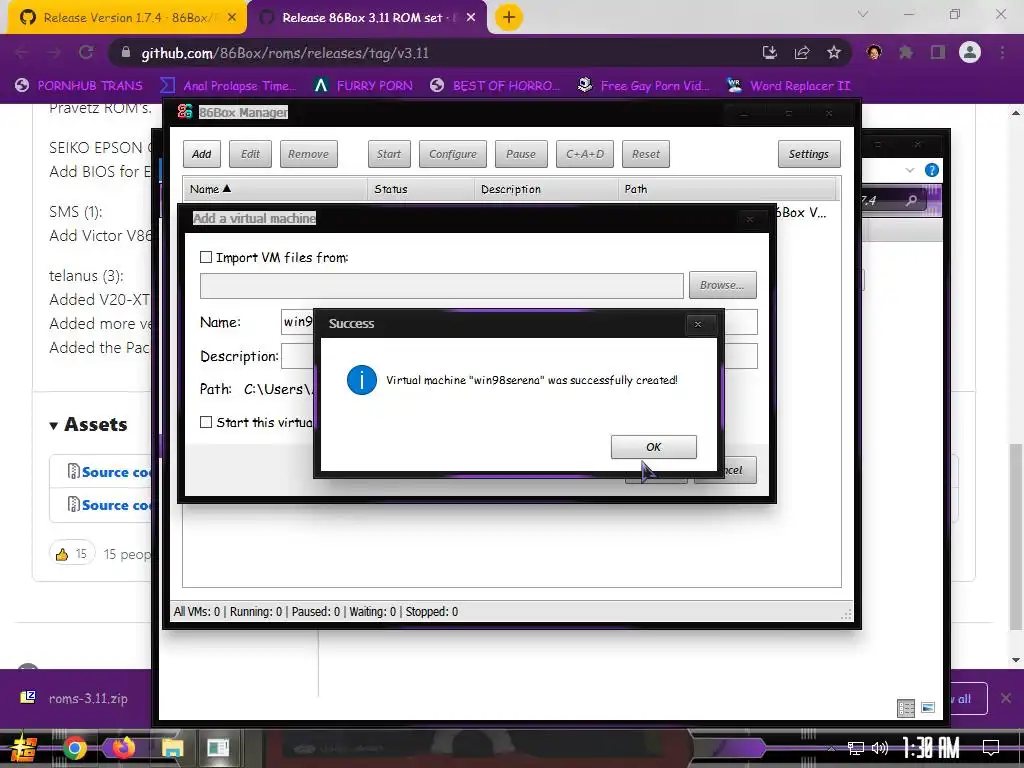Click the Path column header
This screenshot has height=768, width=1024.
pyautogui.click(x=726, y=189)
